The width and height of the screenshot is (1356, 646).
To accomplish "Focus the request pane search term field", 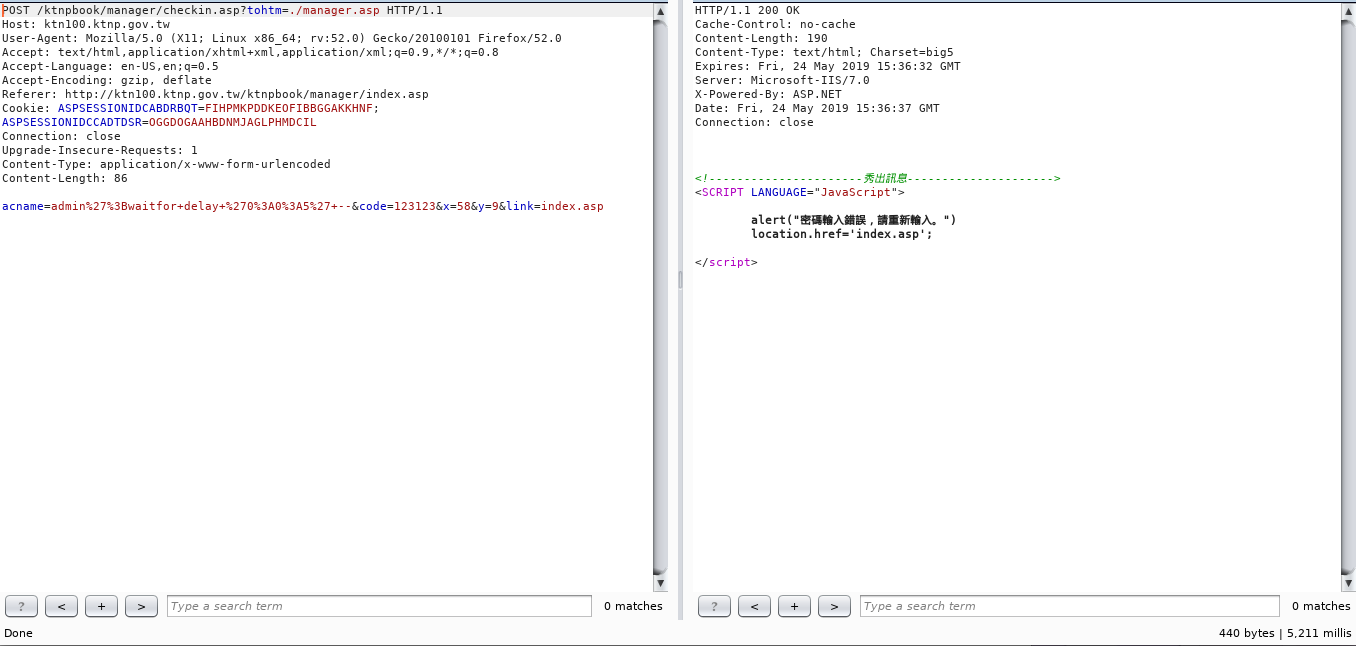I will click(x=379, y=606).
